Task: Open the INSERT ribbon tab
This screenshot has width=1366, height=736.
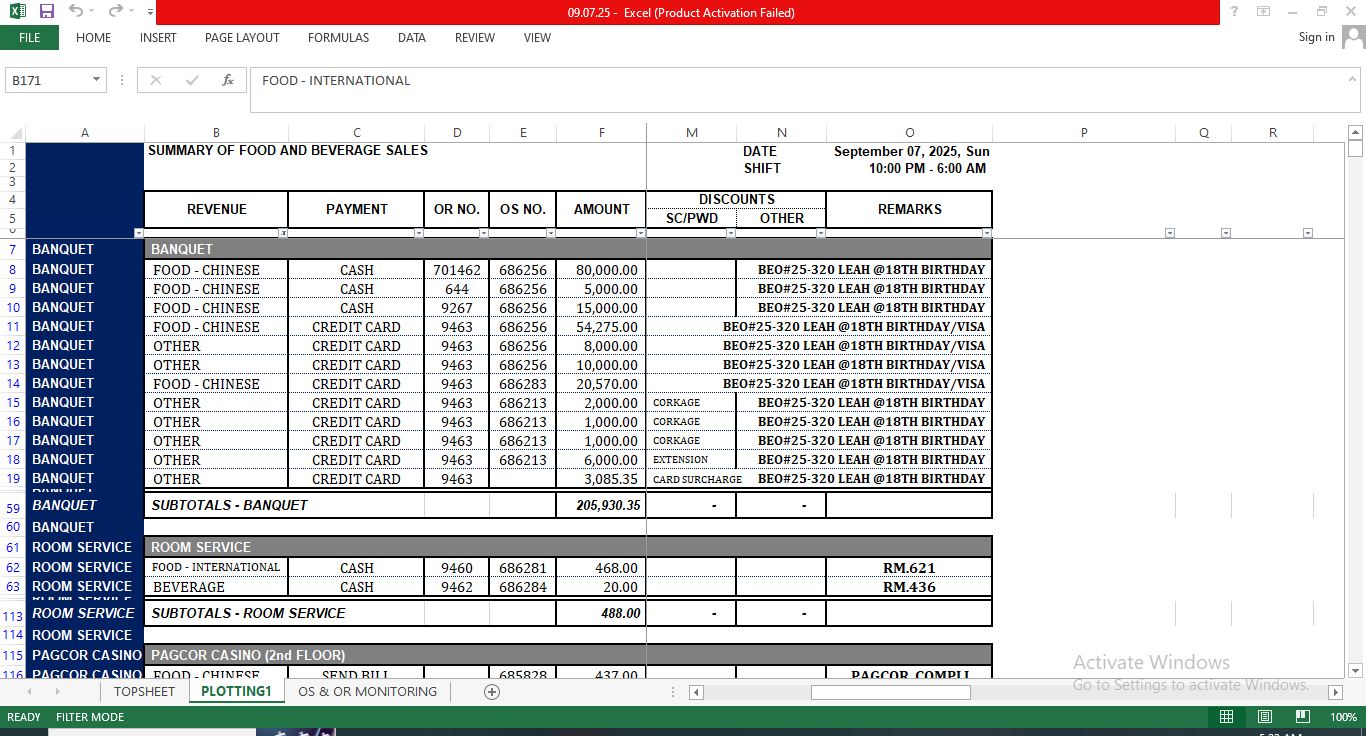Action: [158, 37]
